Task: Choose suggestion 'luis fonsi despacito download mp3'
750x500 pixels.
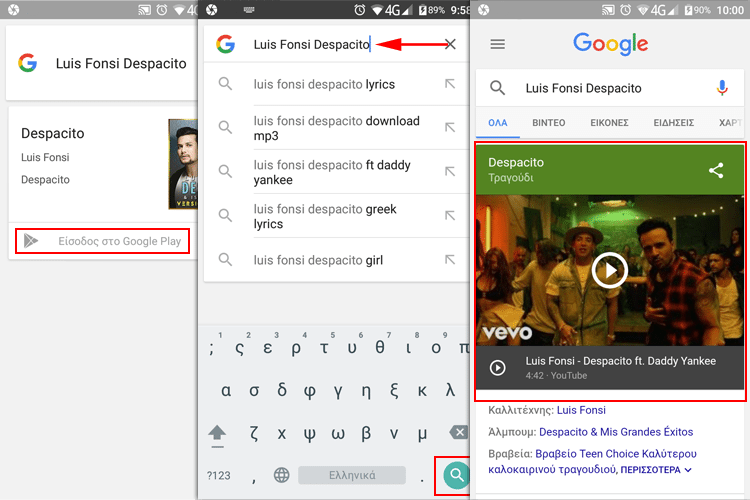Action: coord(336,128)
